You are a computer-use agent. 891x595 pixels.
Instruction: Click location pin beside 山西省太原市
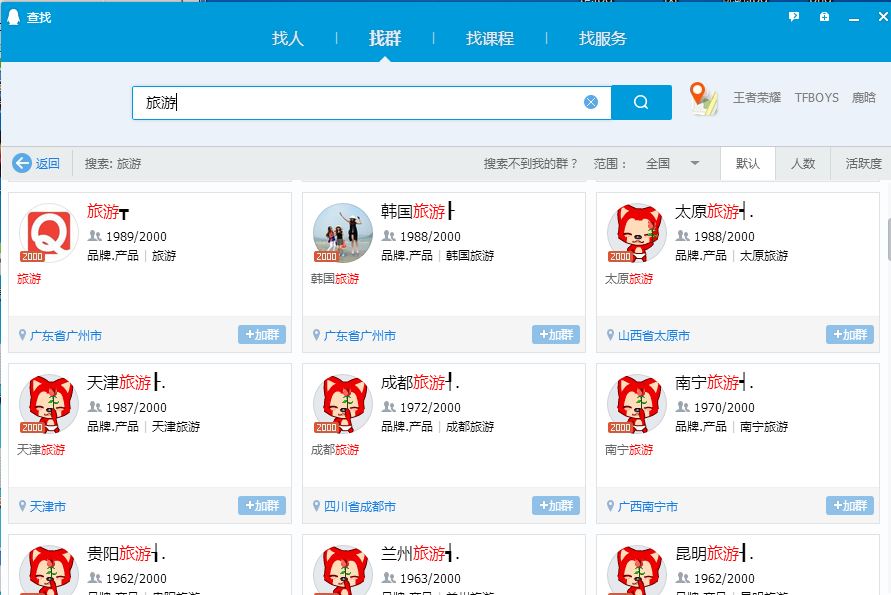610,335
